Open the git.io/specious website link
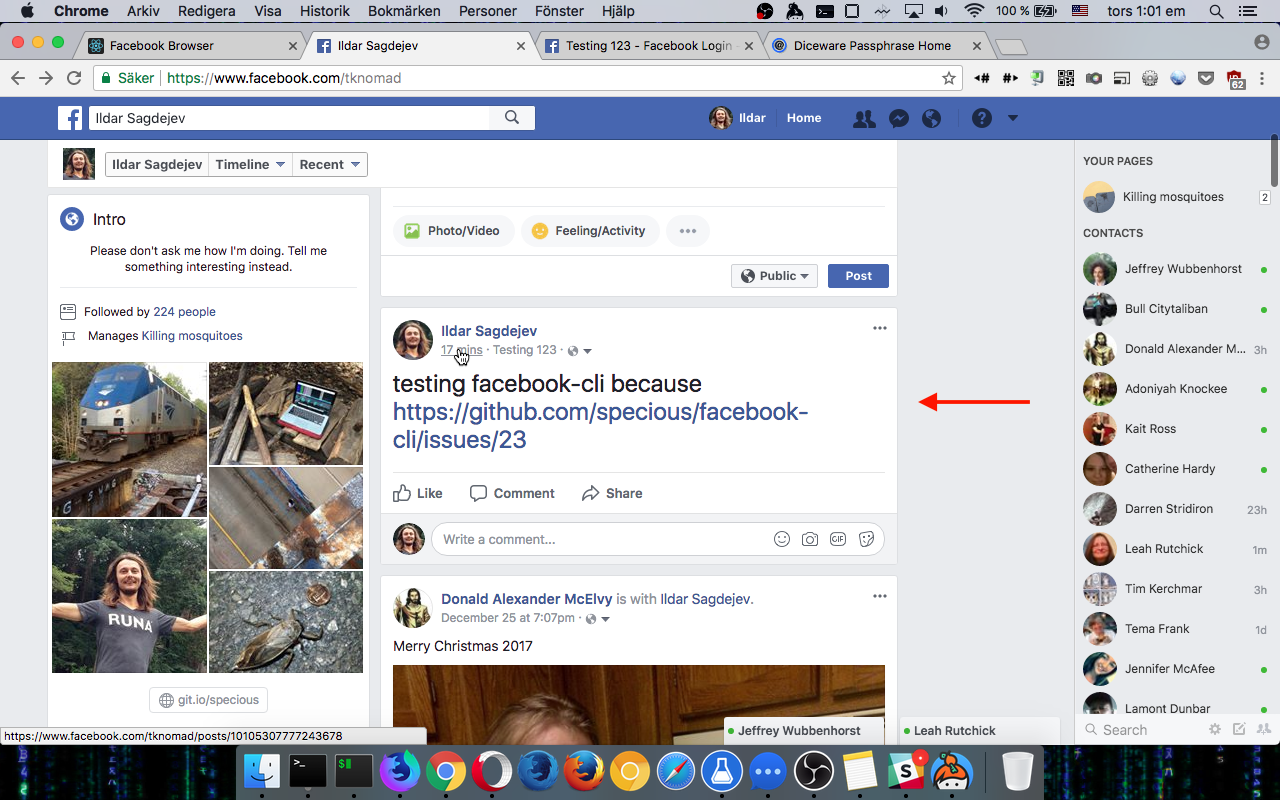Viewport: 1280px width, 800px height. (209, 701)
